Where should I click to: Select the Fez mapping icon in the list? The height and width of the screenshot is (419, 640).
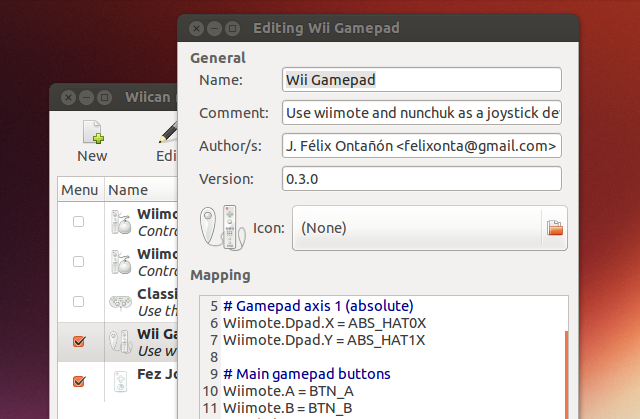[120, 381]
